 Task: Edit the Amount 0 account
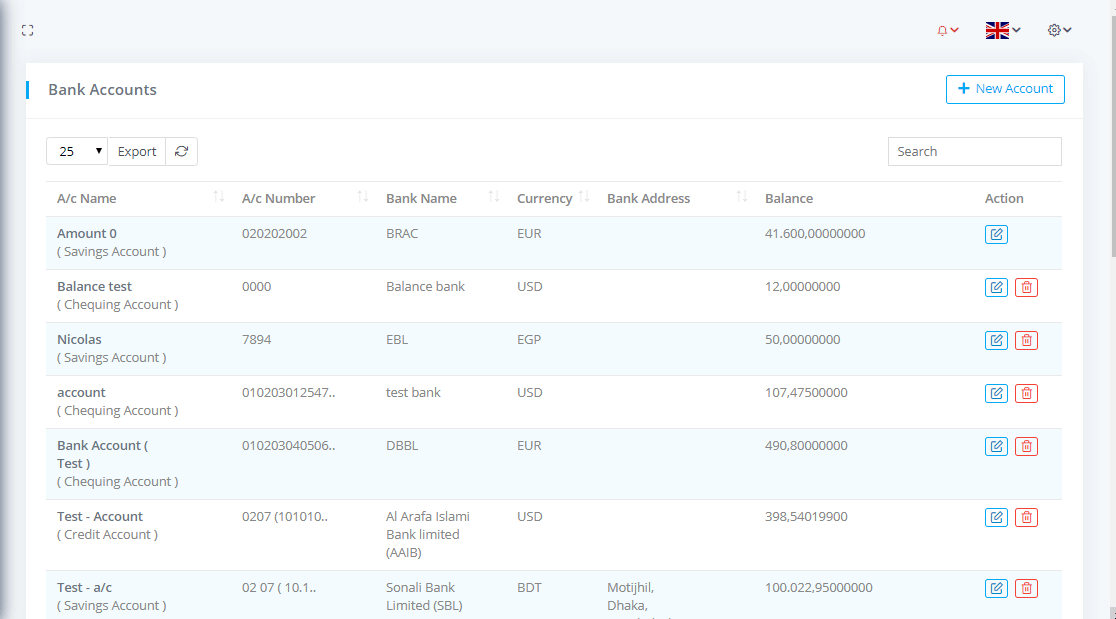click(x=996, y=235)
